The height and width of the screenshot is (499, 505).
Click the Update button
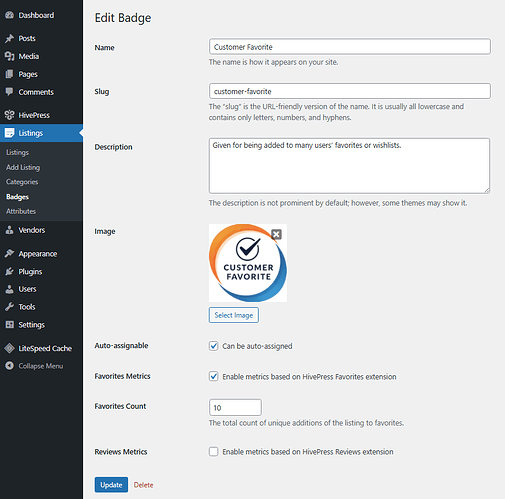[x=111, y=485]
